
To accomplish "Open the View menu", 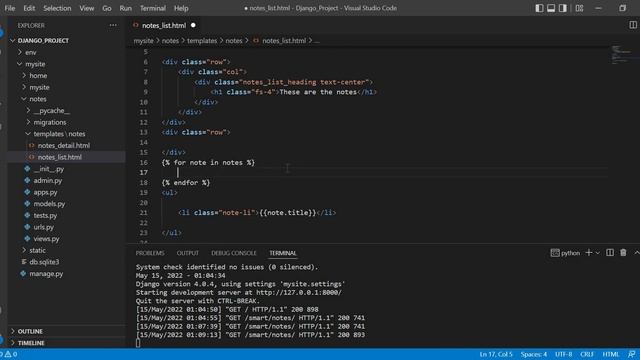I will [87, 8].
